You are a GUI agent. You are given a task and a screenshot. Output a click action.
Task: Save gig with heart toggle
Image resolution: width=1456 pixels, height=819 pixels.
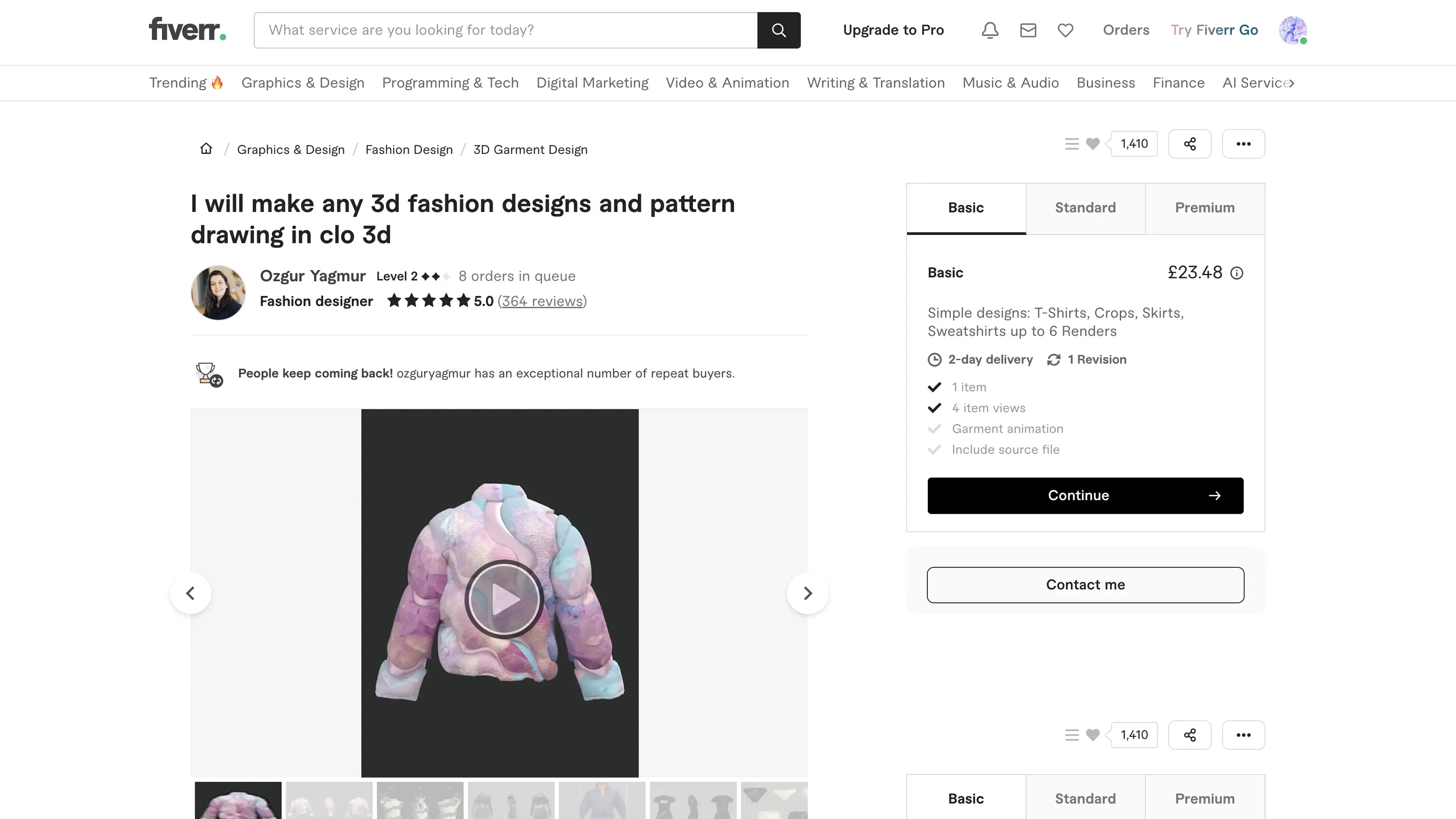tap(1092, 144)
